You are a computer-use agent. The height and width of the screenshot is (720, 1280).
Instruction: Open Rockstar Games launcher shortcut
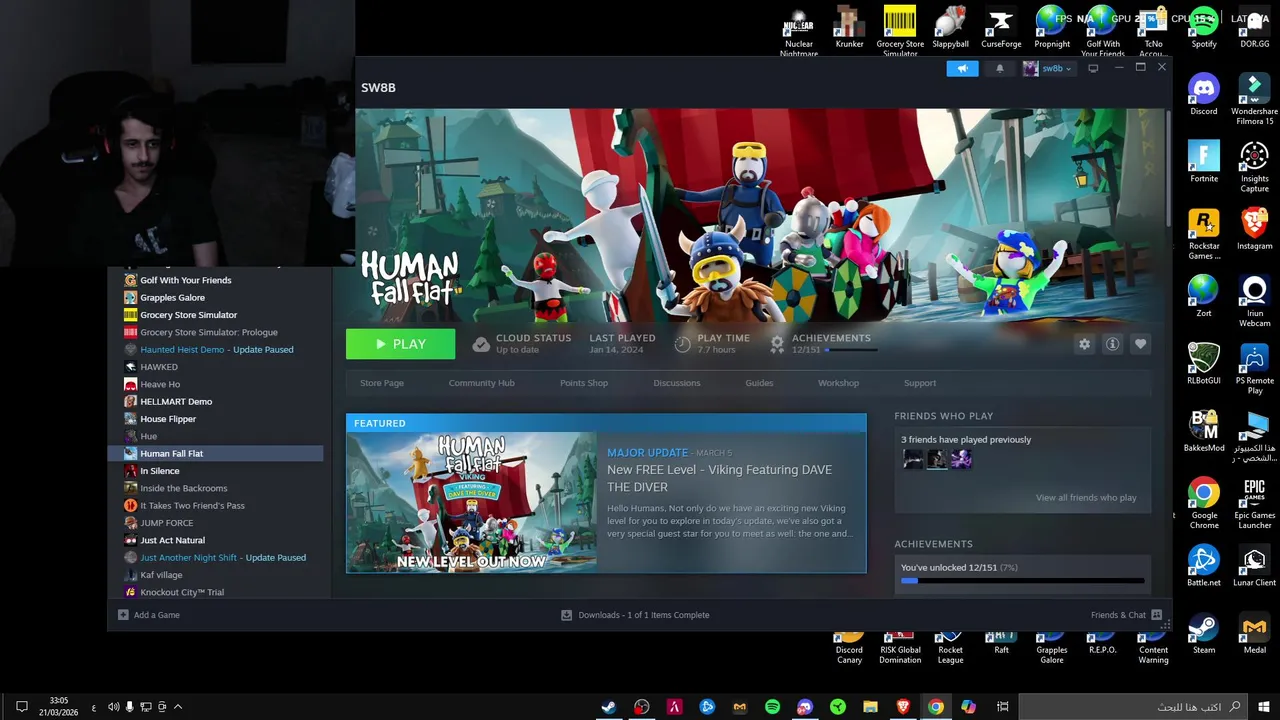pos(1204,235)
